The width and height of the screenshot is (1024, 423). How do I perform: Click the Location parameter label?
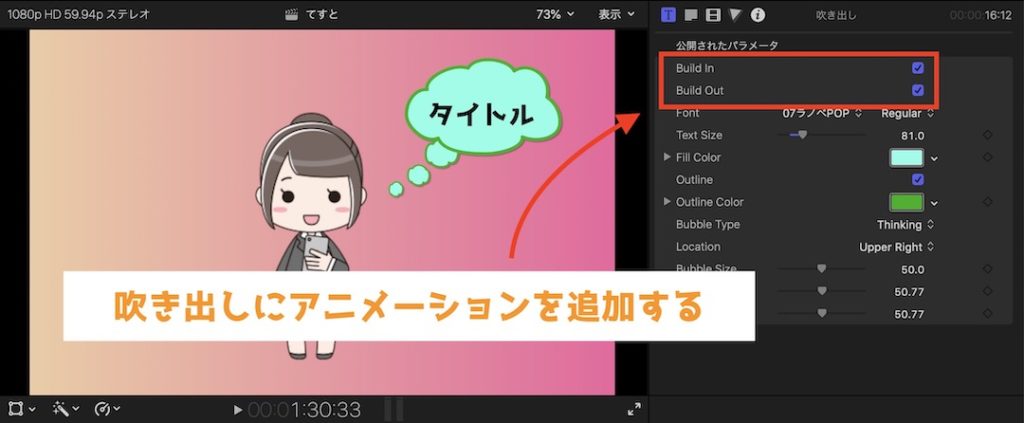698,246
